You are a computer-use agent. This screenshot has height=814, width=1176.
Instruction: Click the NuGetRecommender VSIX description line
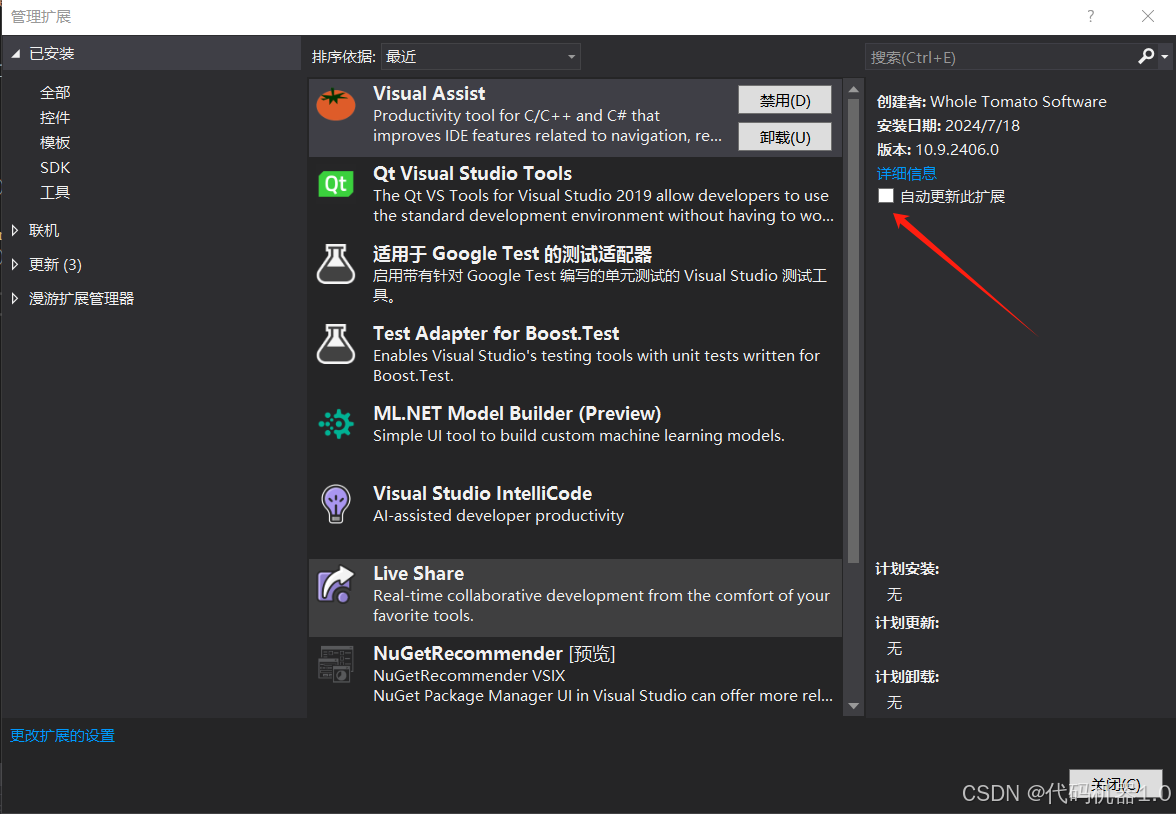pos(469,675)
